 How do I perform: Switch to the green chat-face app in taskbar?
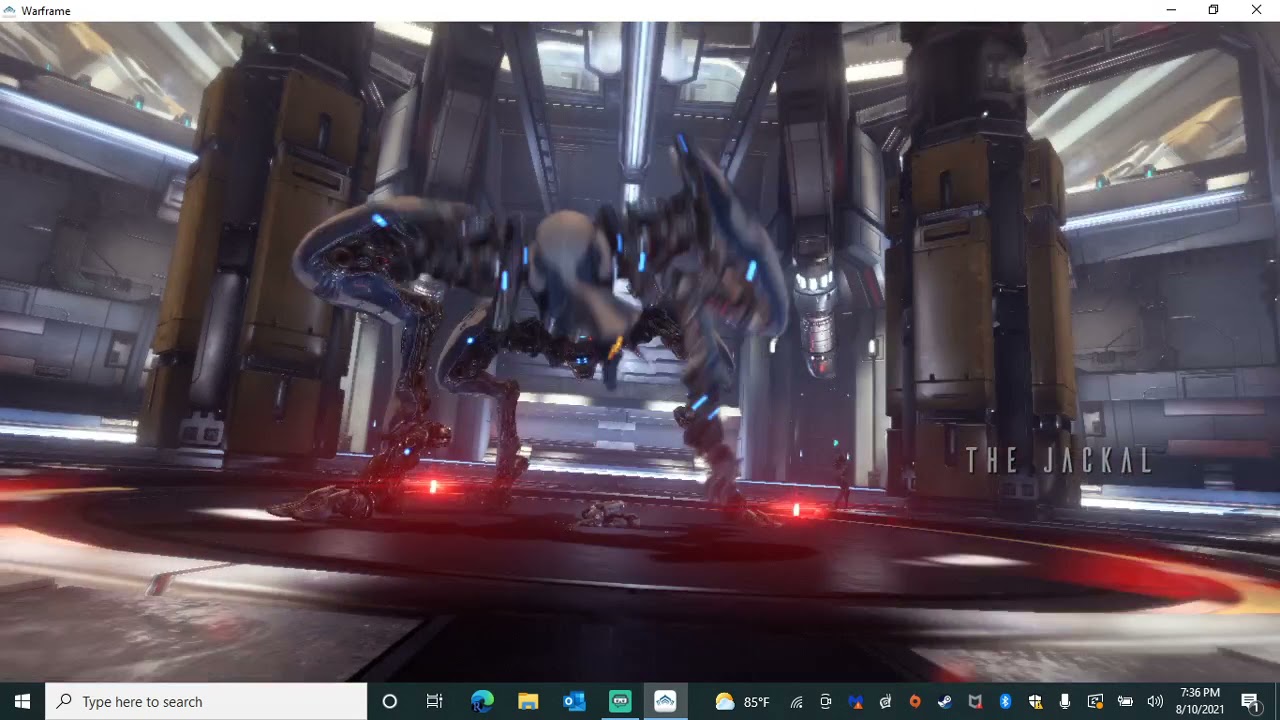coord(620,701)
